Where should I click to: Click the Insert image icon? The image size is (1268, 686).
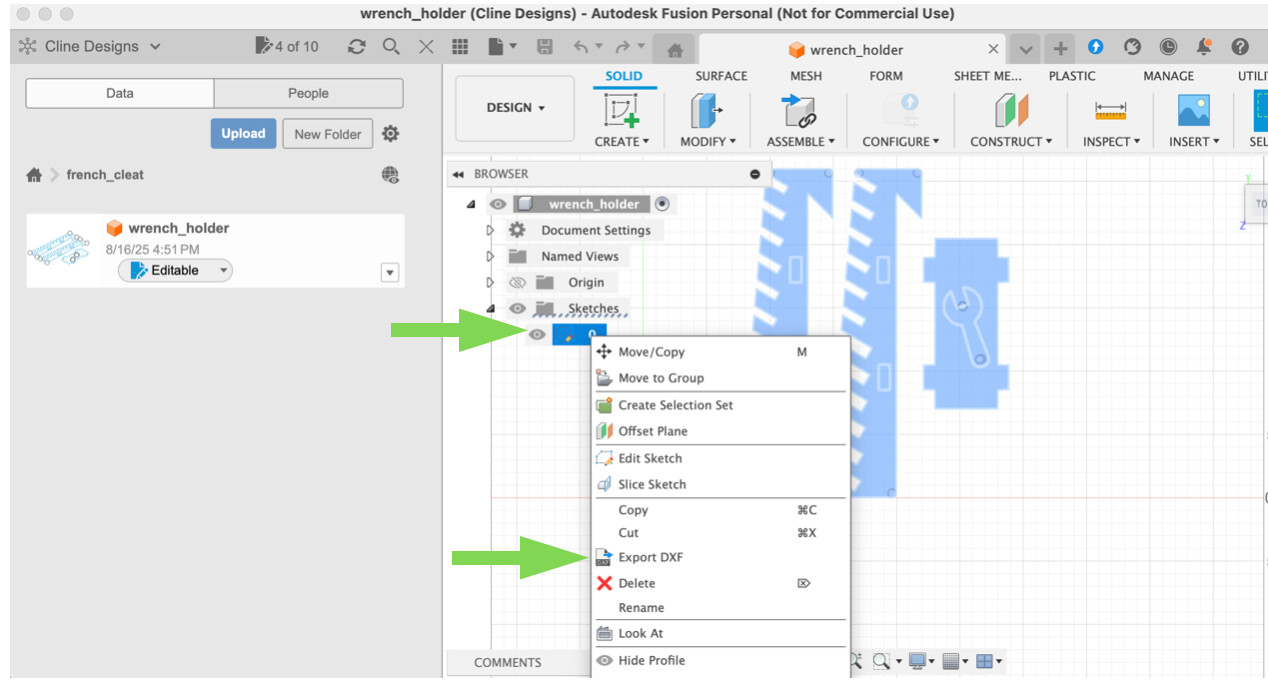[1194, 111]
